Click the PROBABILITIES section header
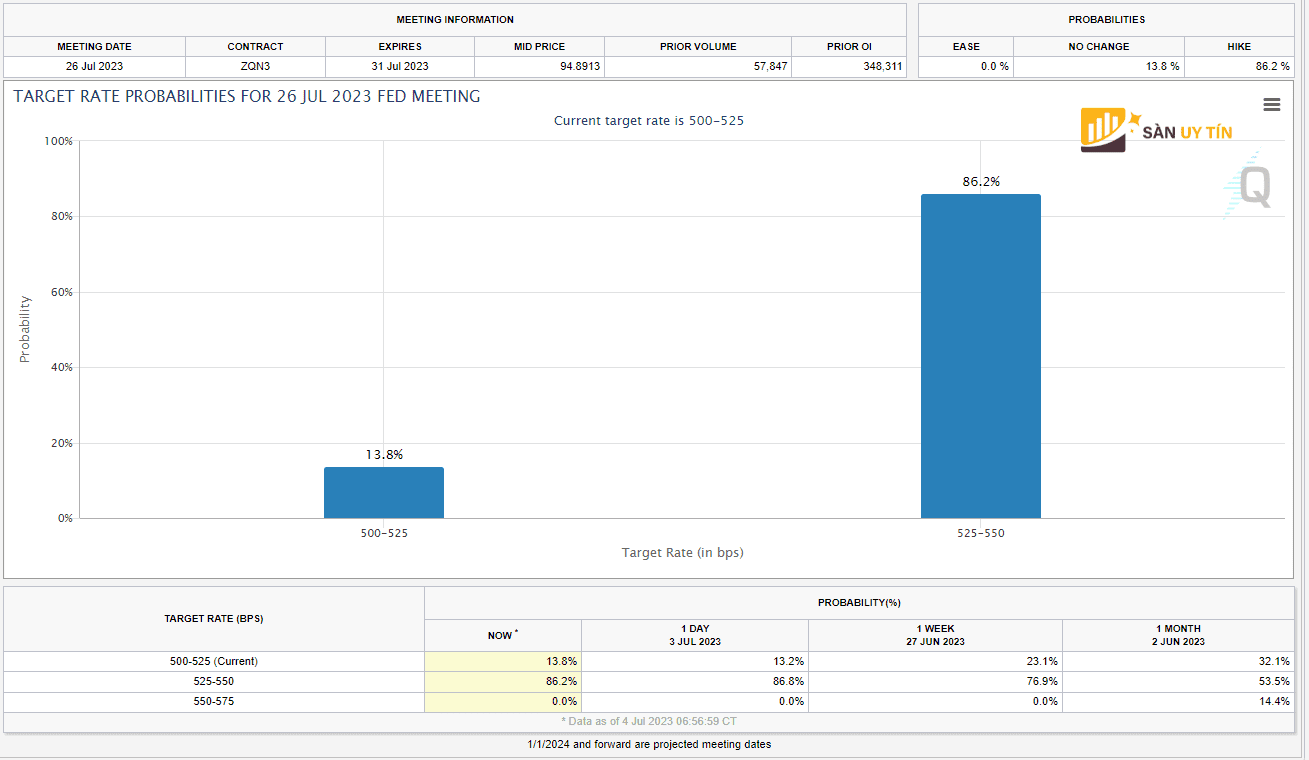This screenshot has width=1309, height=760. coord(1106,20)
